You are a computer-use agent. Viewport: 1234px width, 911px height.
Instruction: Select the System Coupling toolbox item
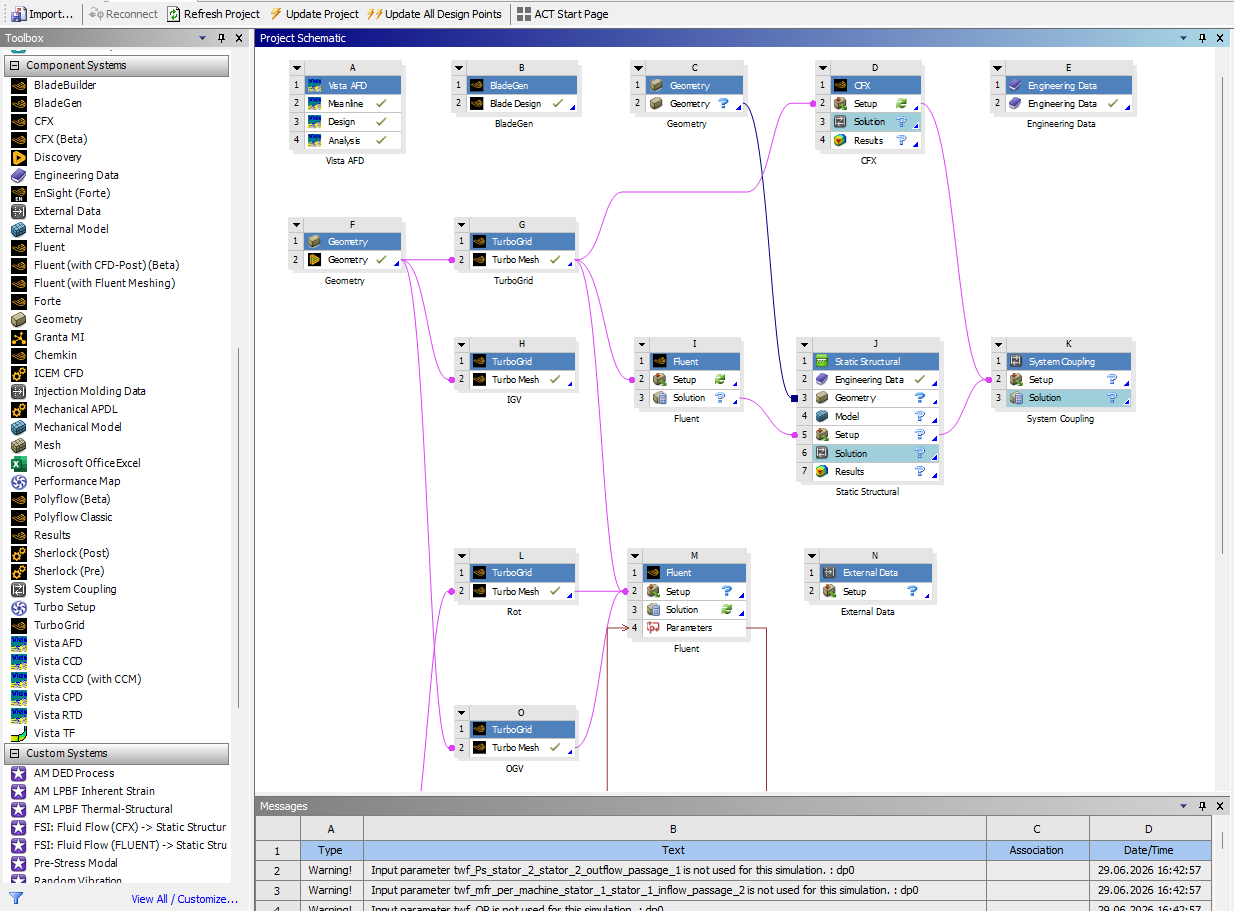pos(75,589)
